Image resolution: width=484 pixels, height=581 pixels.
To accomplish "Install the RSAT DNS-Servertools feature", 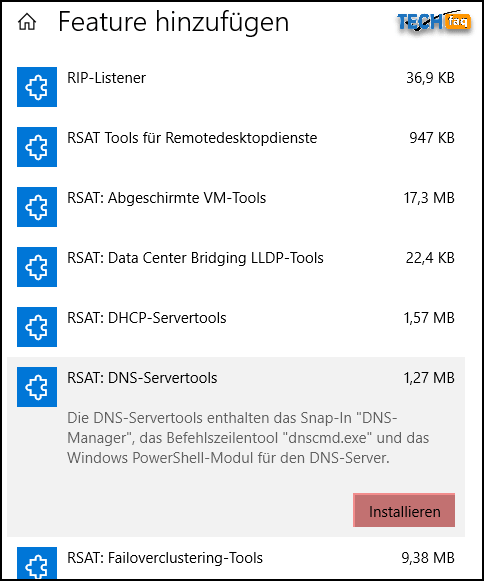I will 404,511.
